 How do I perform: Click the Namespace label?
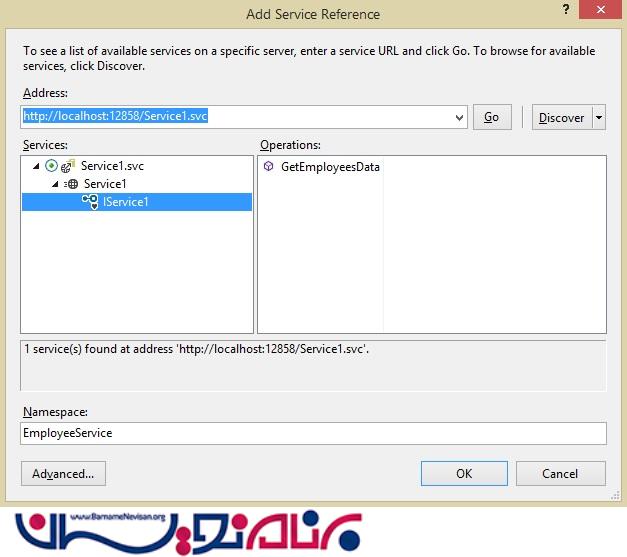(x=55, y=412)
